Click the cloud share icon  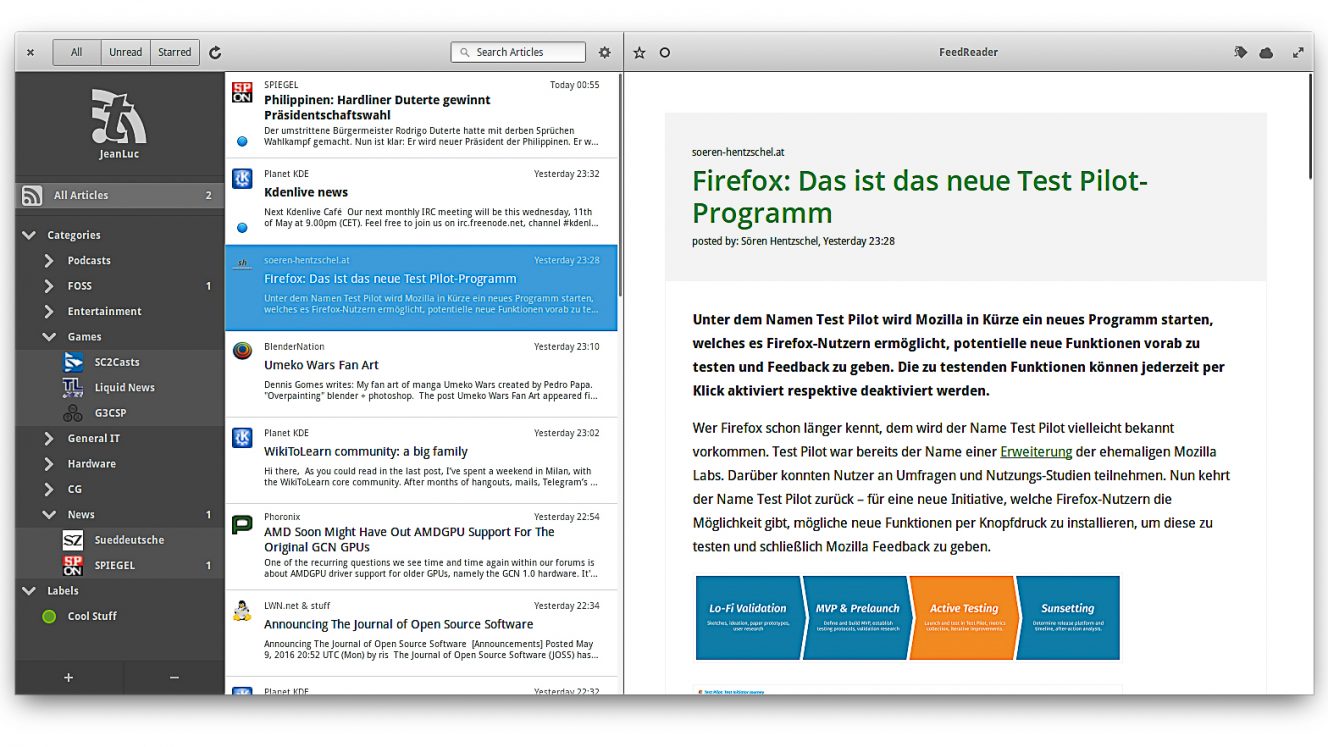pyautogui.click(x=1266, y=52)
